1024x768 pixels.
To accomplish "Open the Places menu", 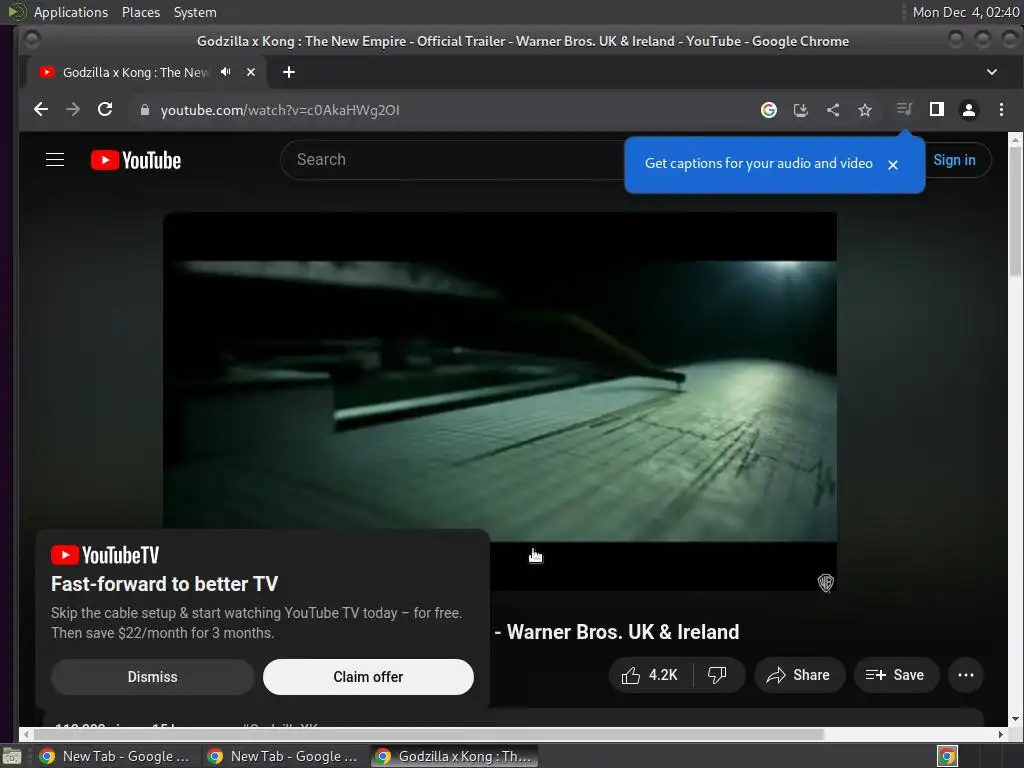I will 140,12.
